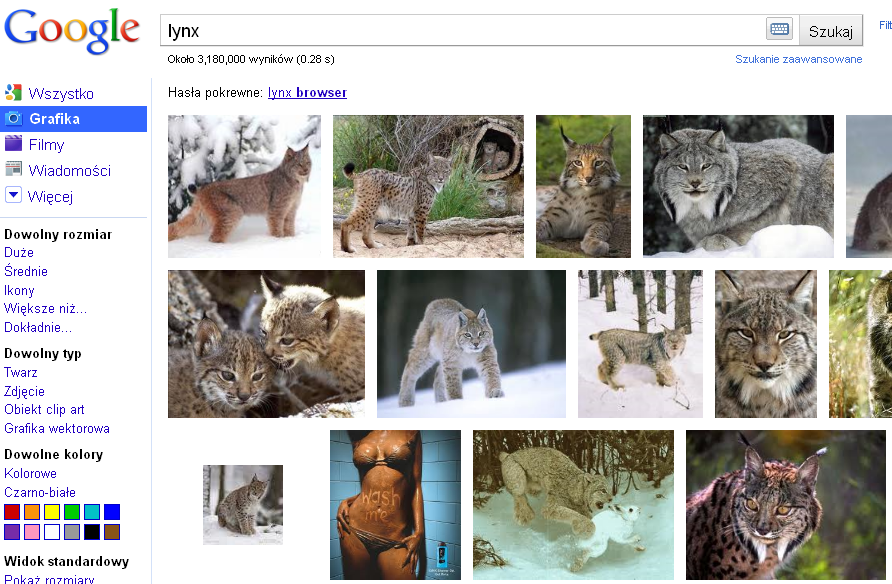
Task: Click the search field containing lynx
Action: point(460,31)
